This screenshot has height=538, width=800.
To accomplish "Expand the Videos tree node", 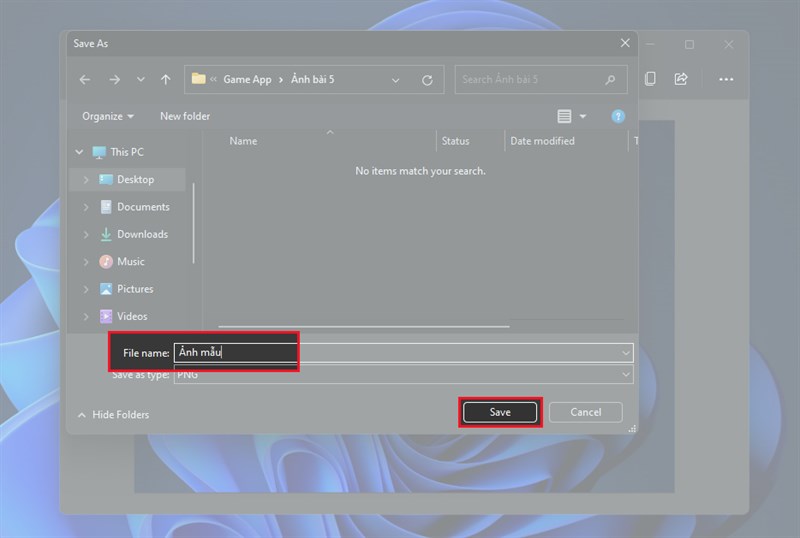I will click(x=86, y=316).
